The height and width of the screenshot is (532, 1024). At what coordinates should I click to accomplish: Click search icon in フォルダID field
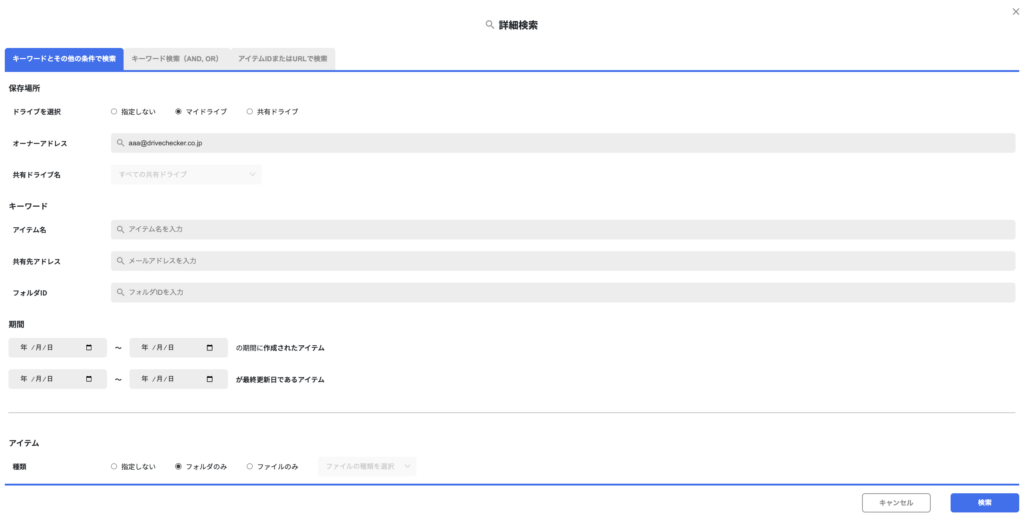[120, 292]
